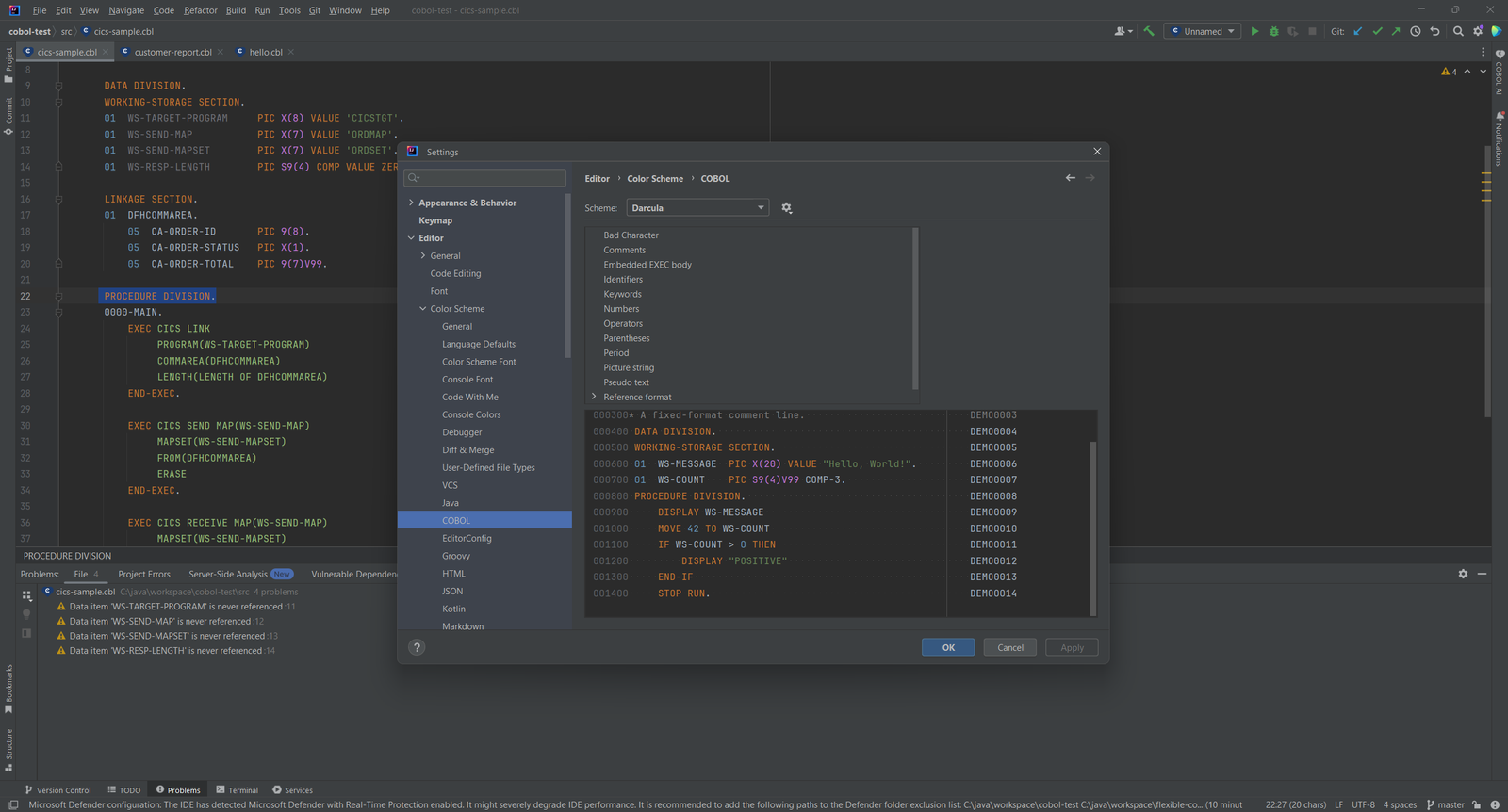Open the Problems panel gear options

(x=1463, y=574)
